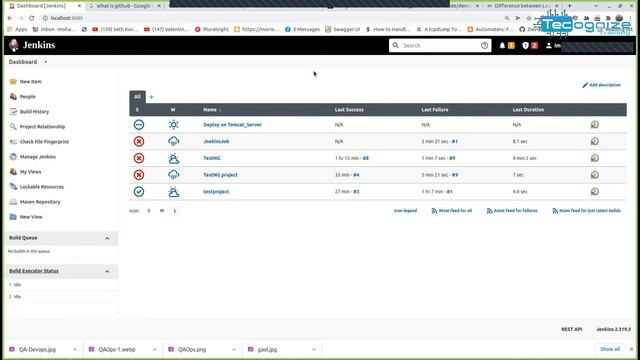Schedule build for TestNG project
Image resolution: width=640 pixels, height=360 pixels.
click(594, 175)
